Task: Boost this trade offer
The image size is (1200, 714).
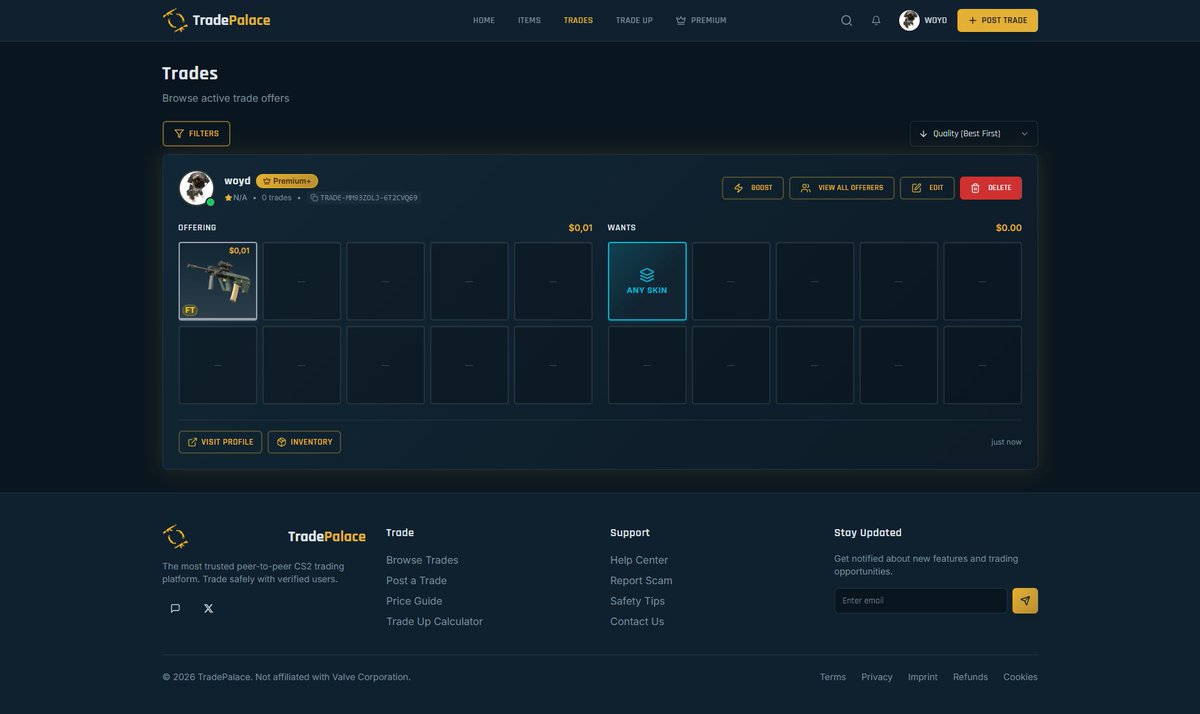Action: tap(753, 188)
